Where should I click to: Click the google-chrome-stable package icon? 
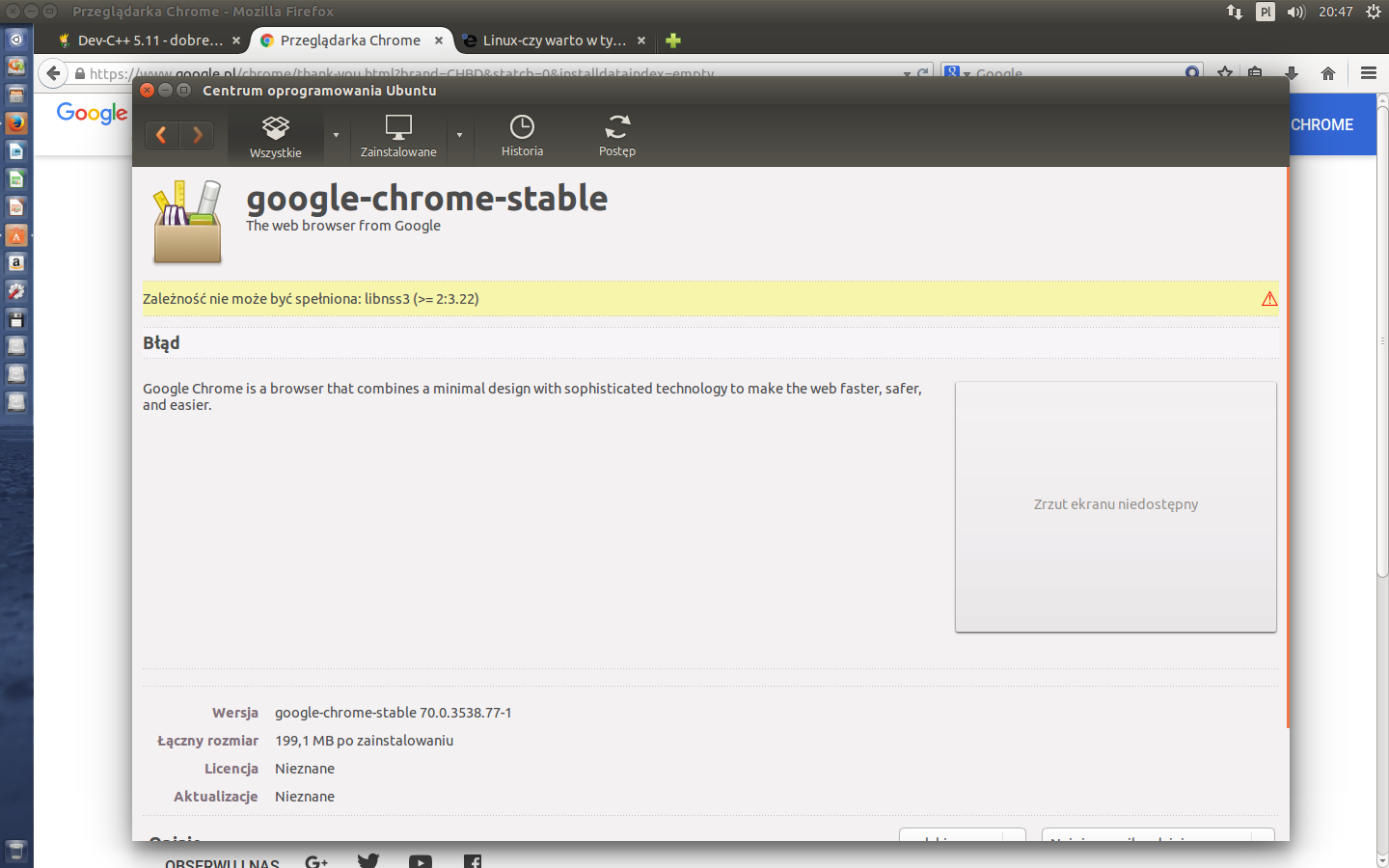(x=188, y=222)
